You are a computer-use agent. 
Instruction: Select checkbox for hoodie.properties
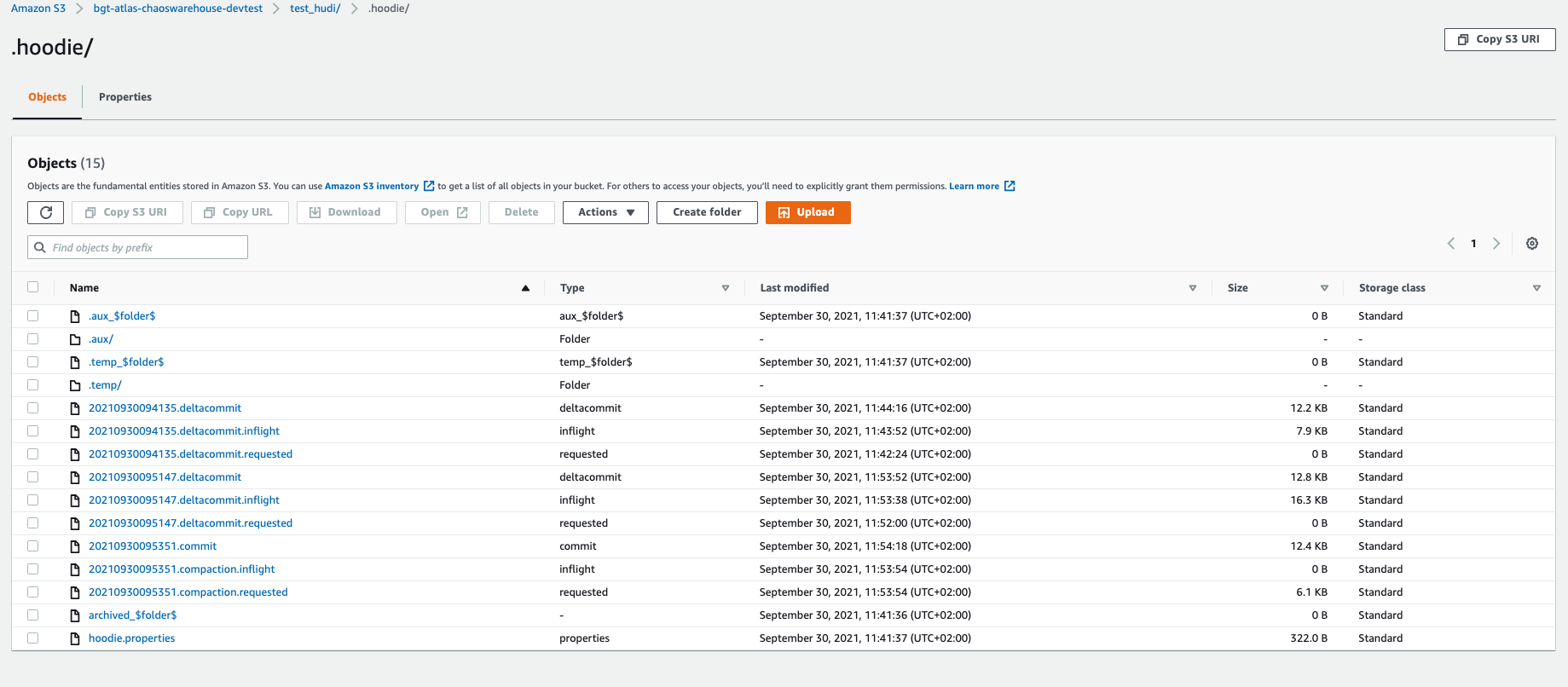pos(33,638)
